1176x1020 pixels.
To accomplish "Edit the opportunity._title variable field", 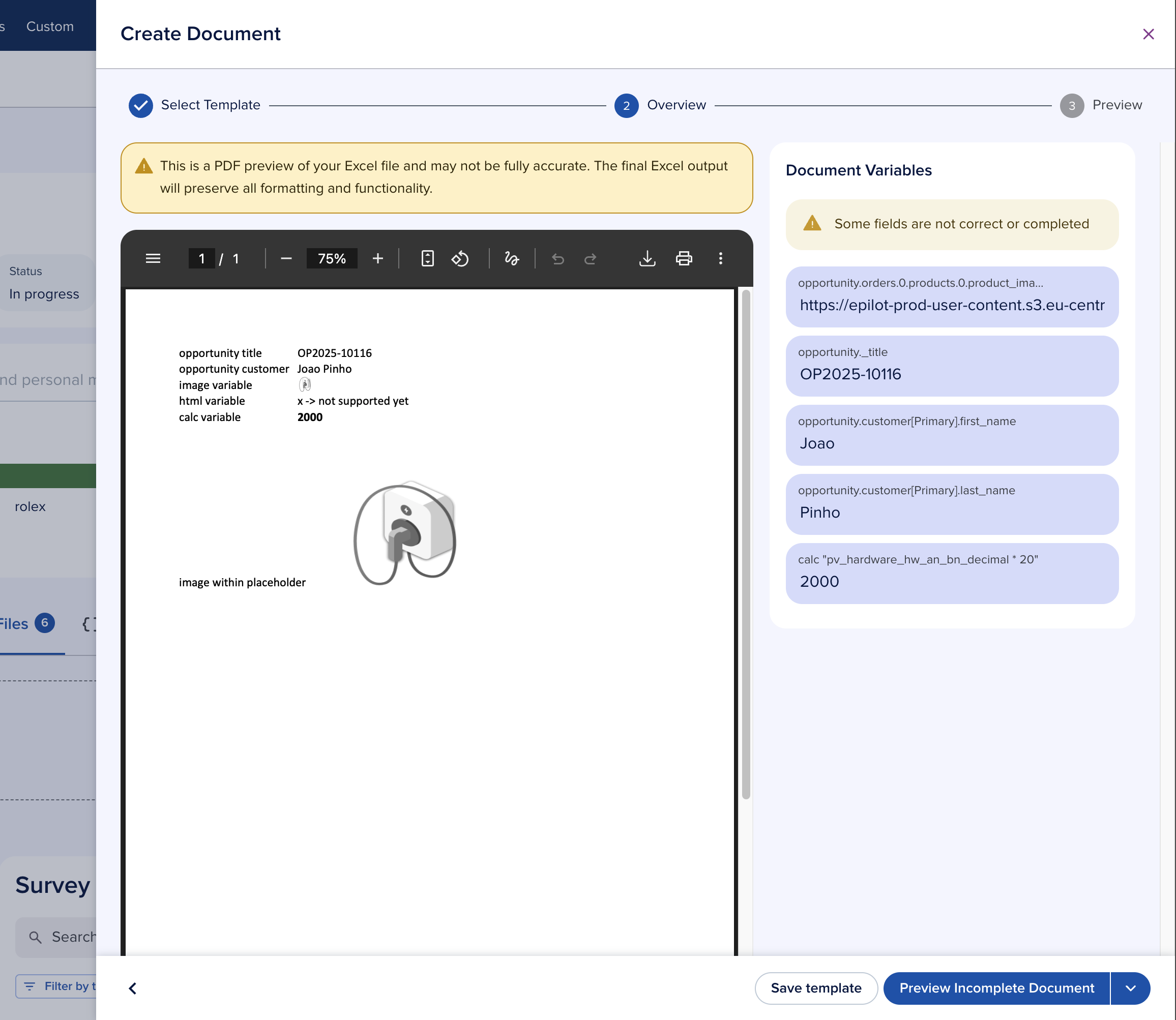I will point(952,374).
